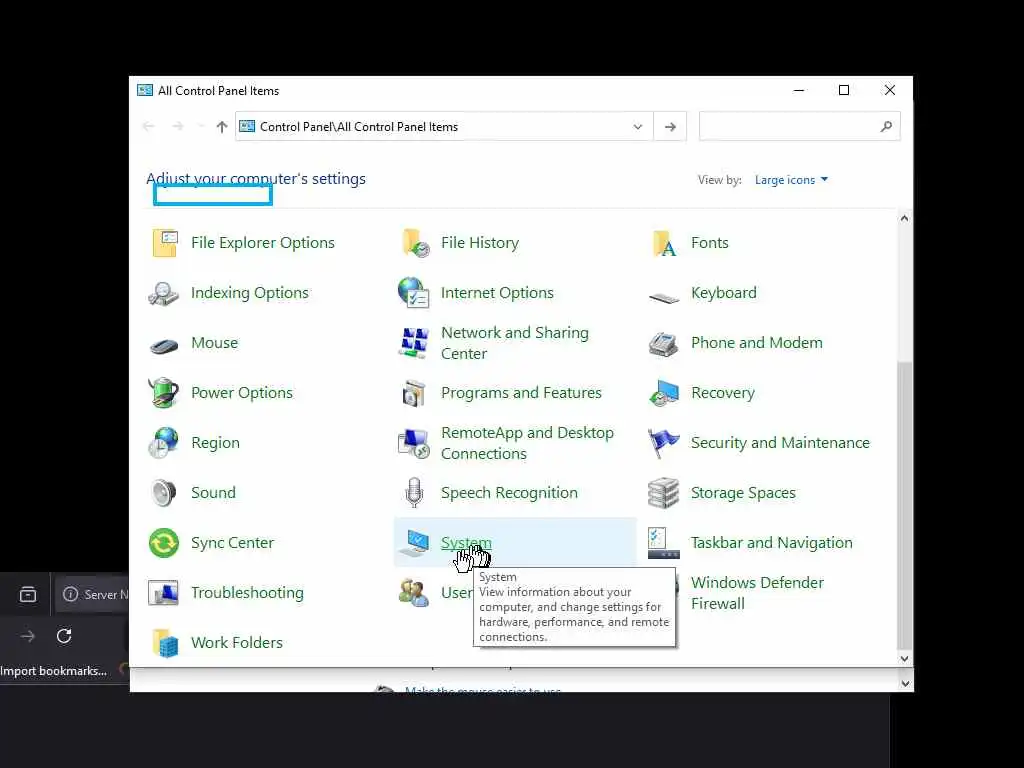Click the Programs and Features link
The width and height of the screenshot is (1024, 768).
point(521,392)
